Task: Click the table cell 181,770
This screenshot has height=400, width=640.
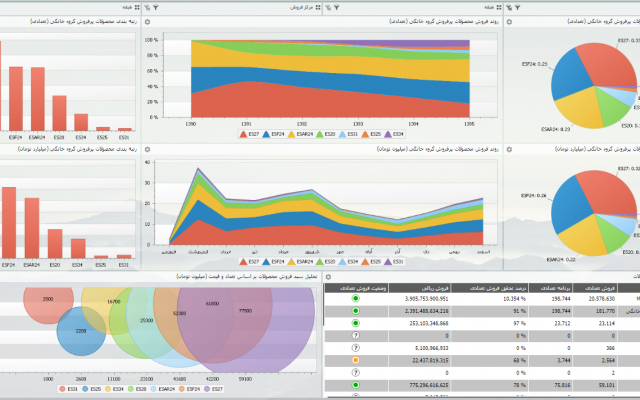Action: 595,311
